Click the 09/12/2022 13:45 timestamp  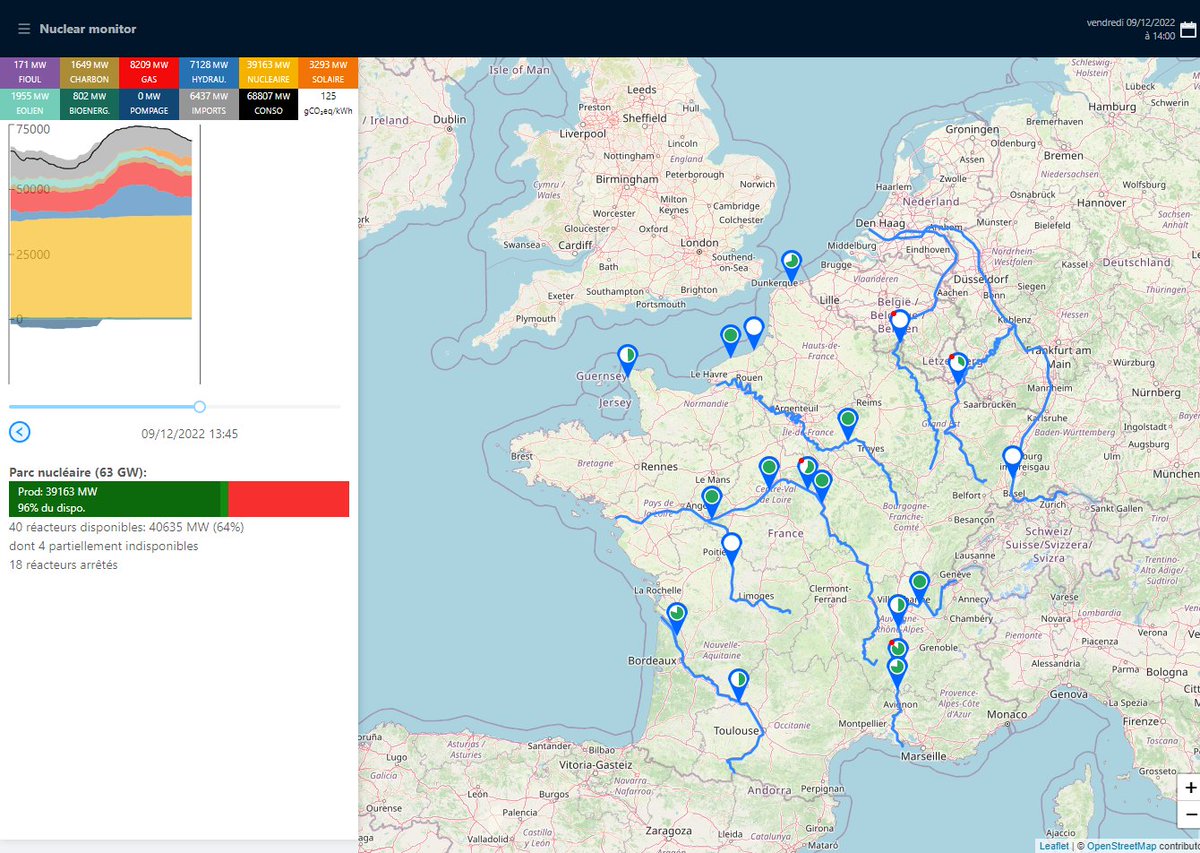click(x=190, y=434)
